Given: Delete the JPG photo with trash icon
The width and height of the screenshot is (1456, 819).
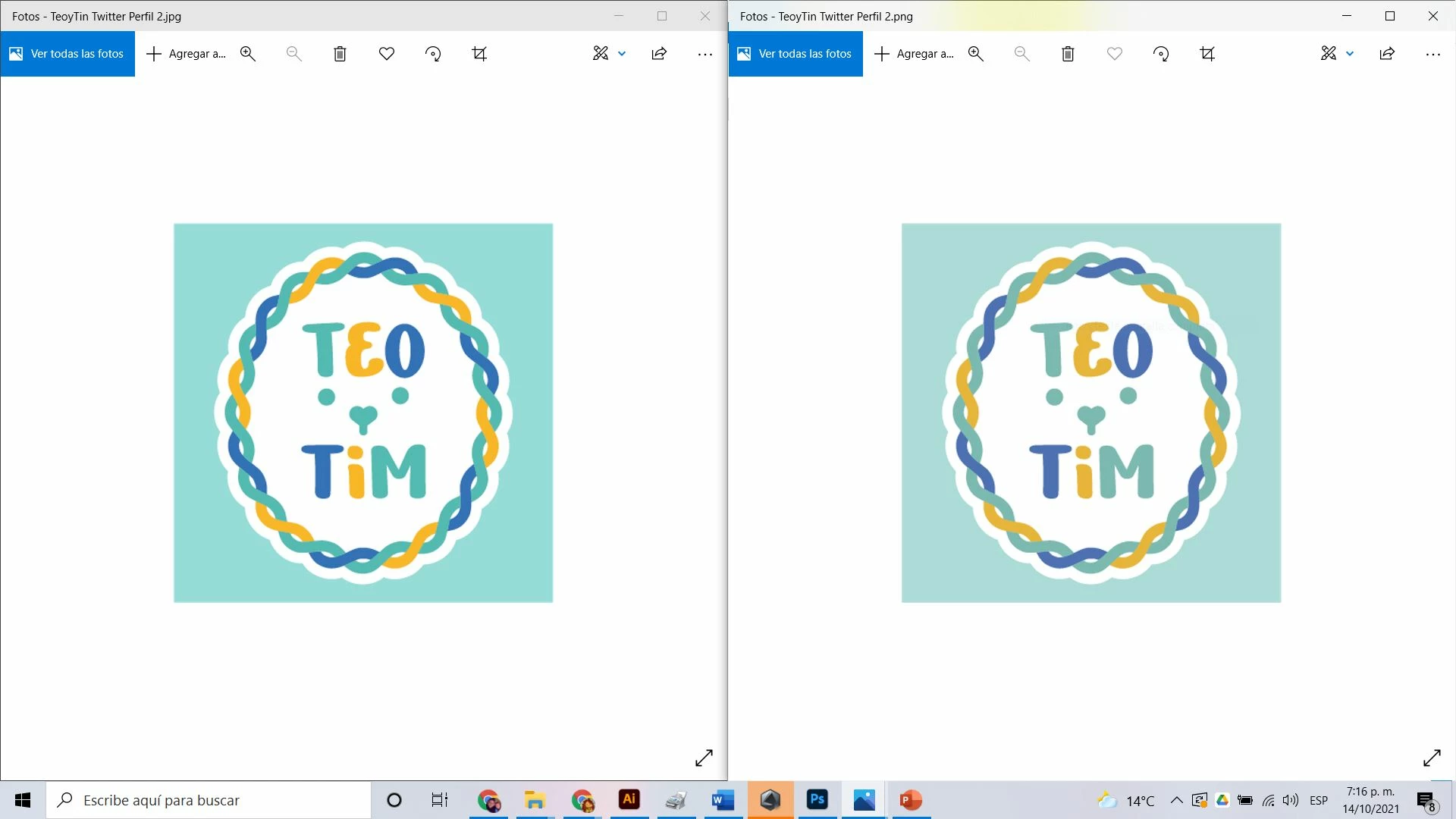Looking at the screenshot, I should pos(340,54).
